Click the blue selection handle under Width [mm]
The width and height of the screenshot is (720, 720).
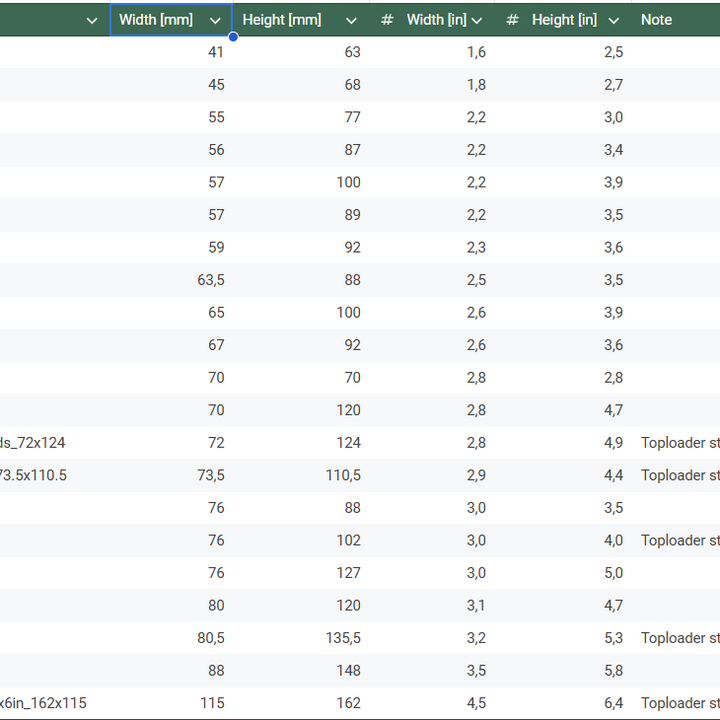[x=233, y=37]
